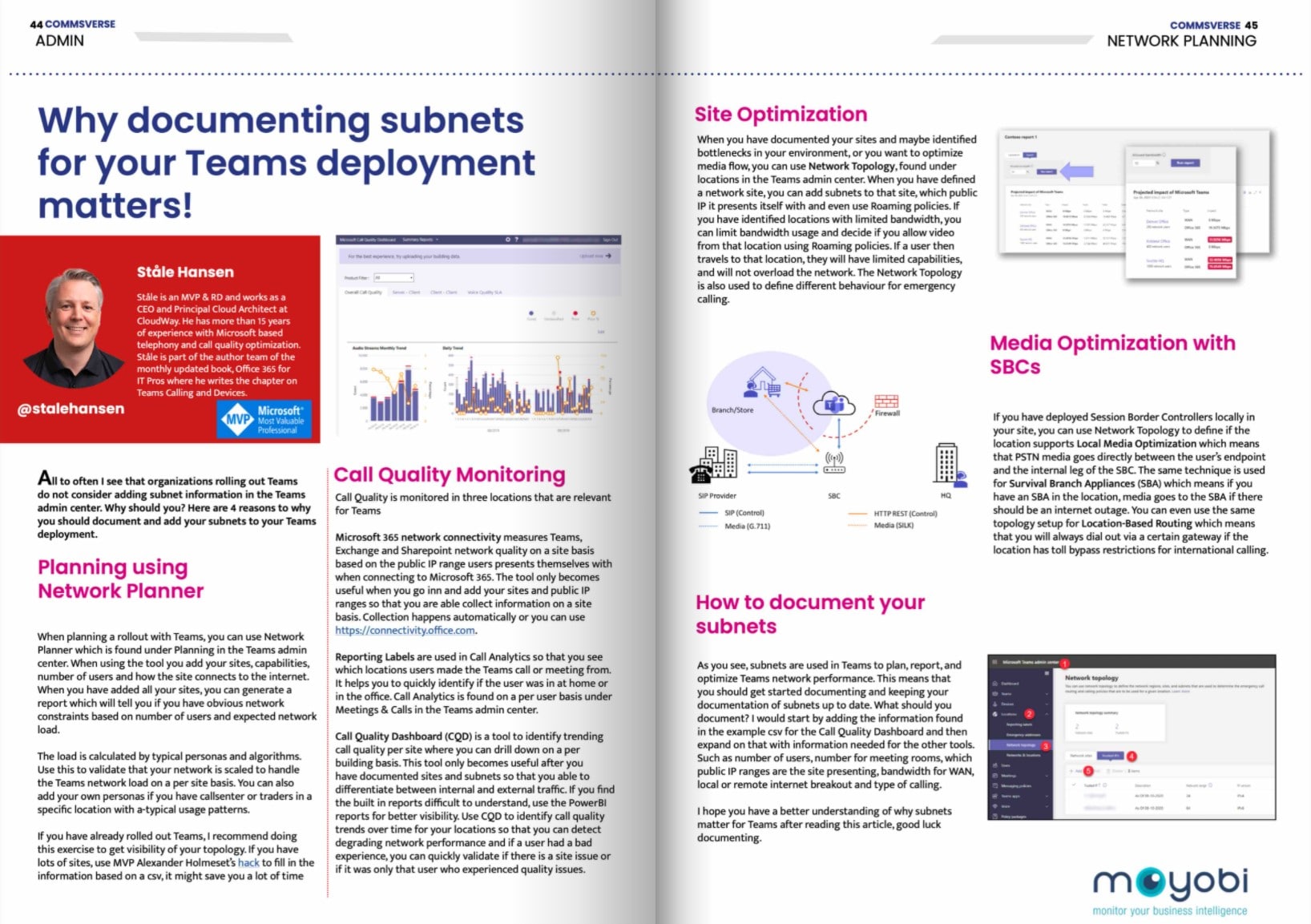This screenshot has height=924, width=1311.
Task: Click Sign Out in Call Quality Dashboard
Action: pyautogui.click(x=611, y=240)
